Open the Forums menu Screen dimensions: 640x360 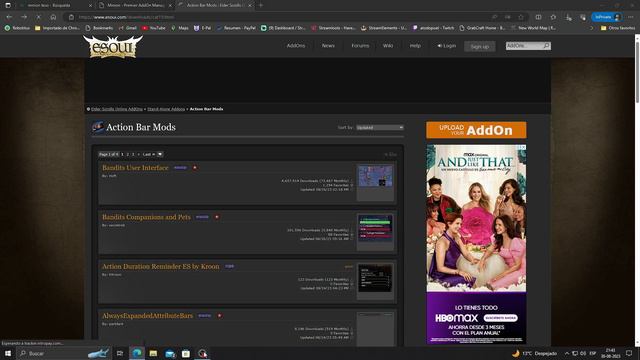[360, 46]
